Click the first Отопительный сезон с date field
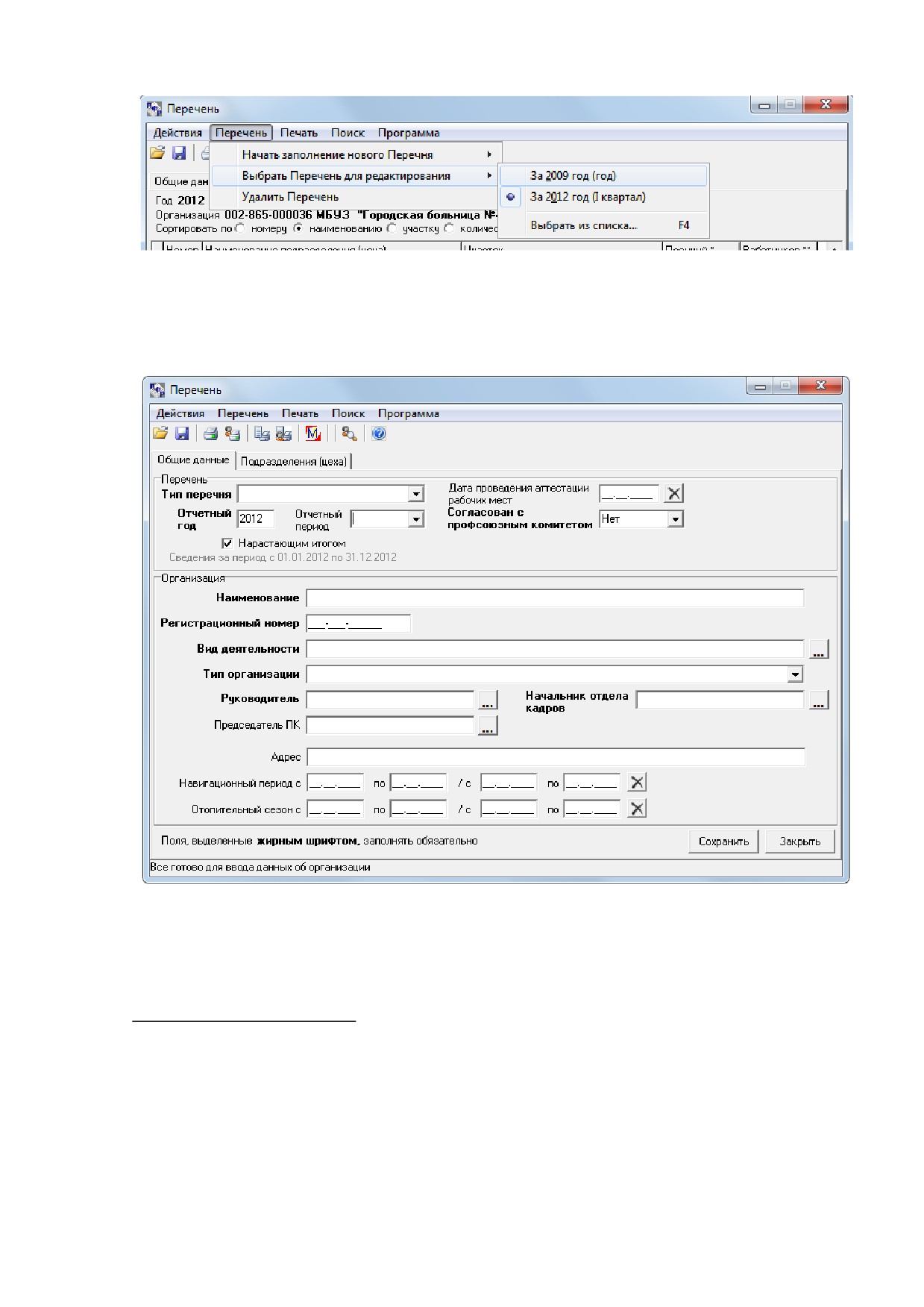The height and width of the screenshot is (1307, 924). tap(336, 809)
